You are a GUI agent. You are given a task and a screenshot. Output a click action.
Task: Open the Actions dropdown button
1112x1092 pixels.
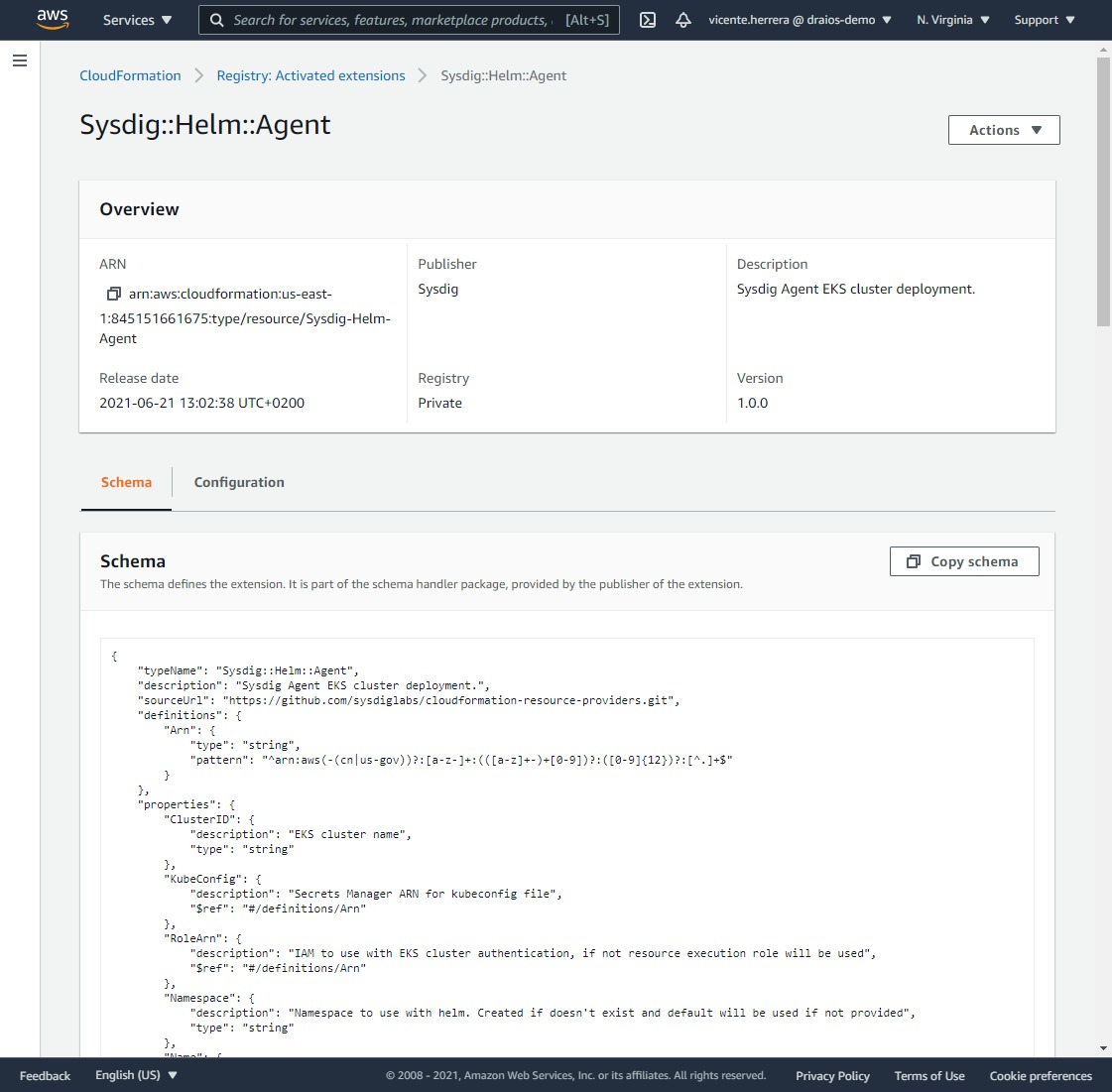click(x=1004, y=130)
